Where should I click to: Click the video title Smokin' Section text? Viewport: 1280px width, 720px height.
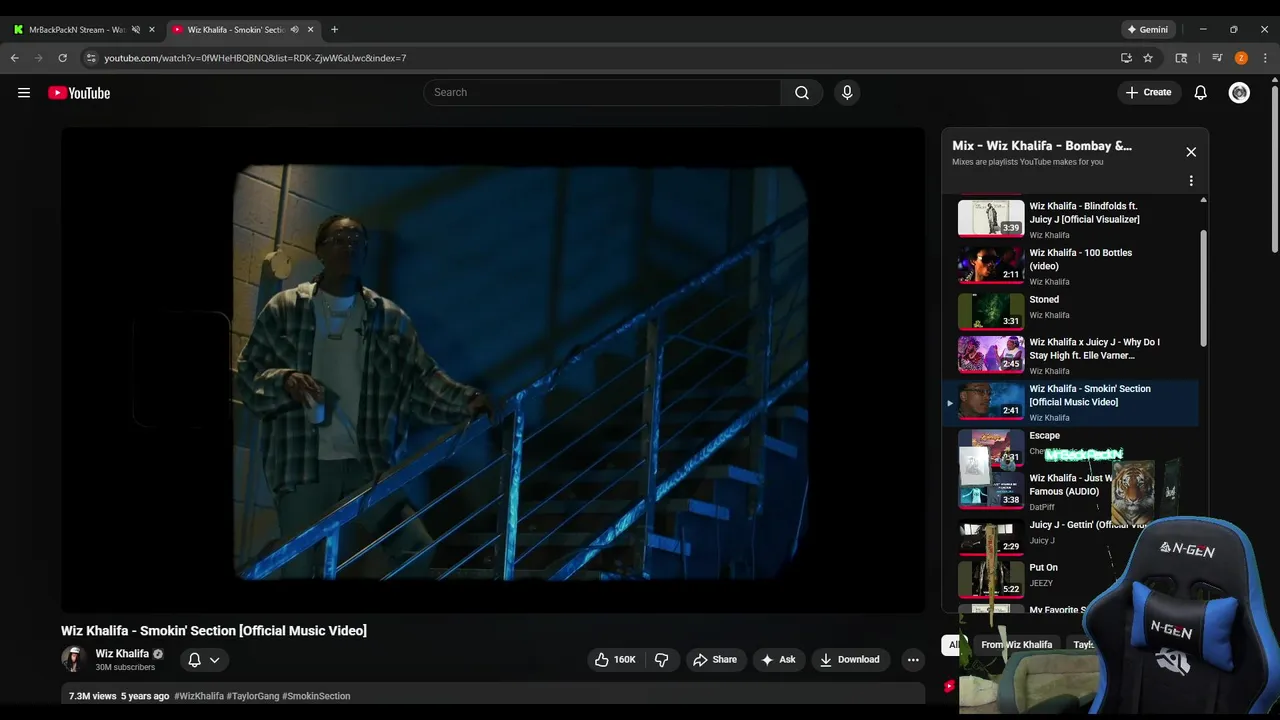point(214,631)
